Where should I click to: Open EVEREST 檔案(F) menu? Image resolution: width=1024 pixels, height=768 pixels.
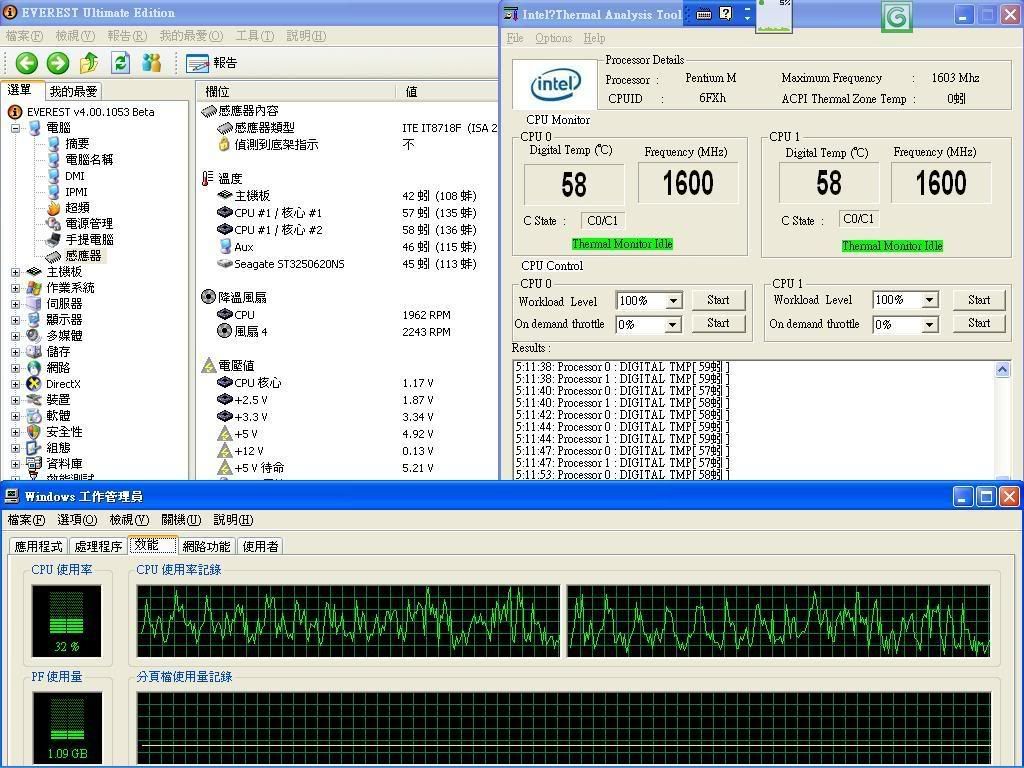(x=24, y=36)
